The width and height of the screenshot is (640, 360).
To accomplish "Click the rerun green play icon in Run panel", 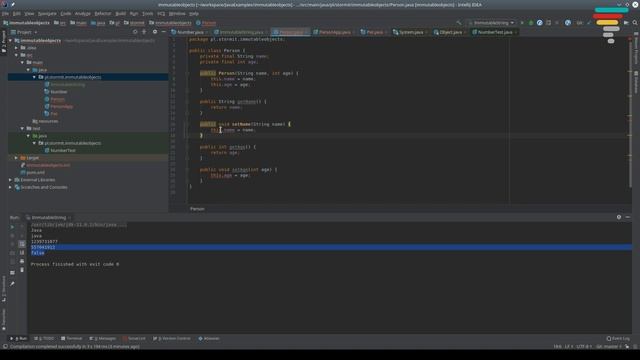I will tap(12, 227).
